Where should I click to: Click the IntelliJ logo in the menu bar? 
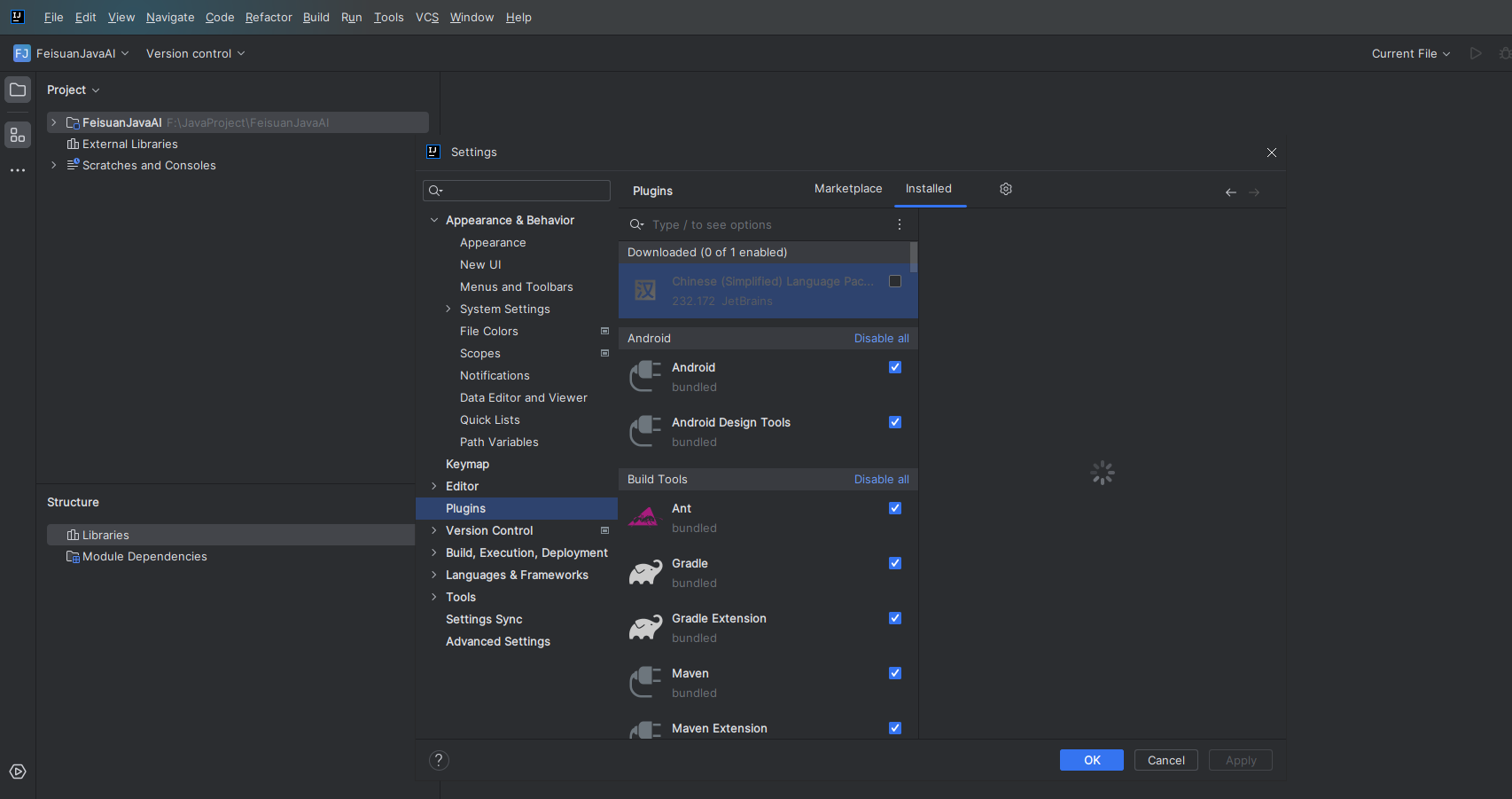tap(17, 17)
